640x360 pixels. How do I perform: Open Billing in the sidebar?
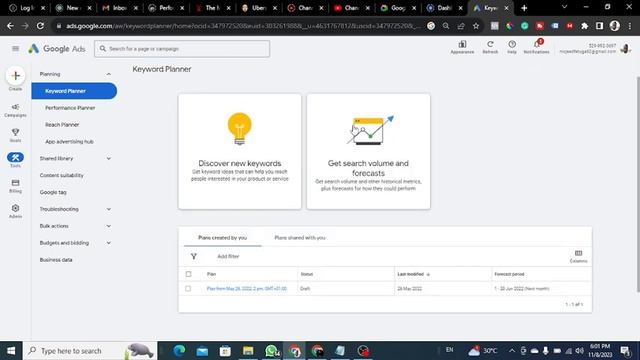coord(16,186)
